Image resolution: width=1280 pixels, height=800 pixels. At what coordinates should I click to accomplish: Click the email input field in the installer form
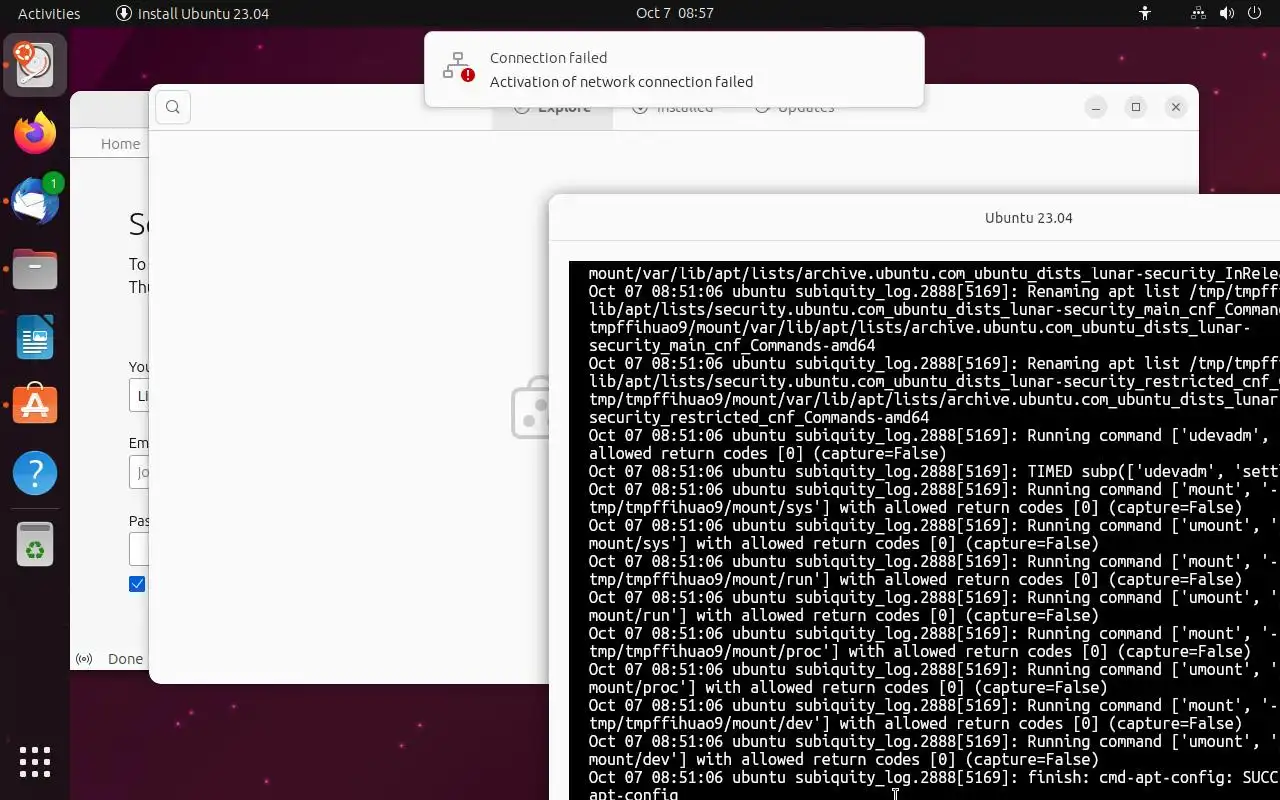click(x=139, y=472)
